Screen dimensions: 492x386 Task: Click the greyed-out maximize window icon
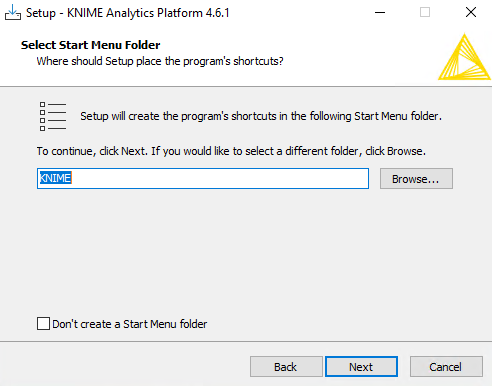[x=425, y=13]
